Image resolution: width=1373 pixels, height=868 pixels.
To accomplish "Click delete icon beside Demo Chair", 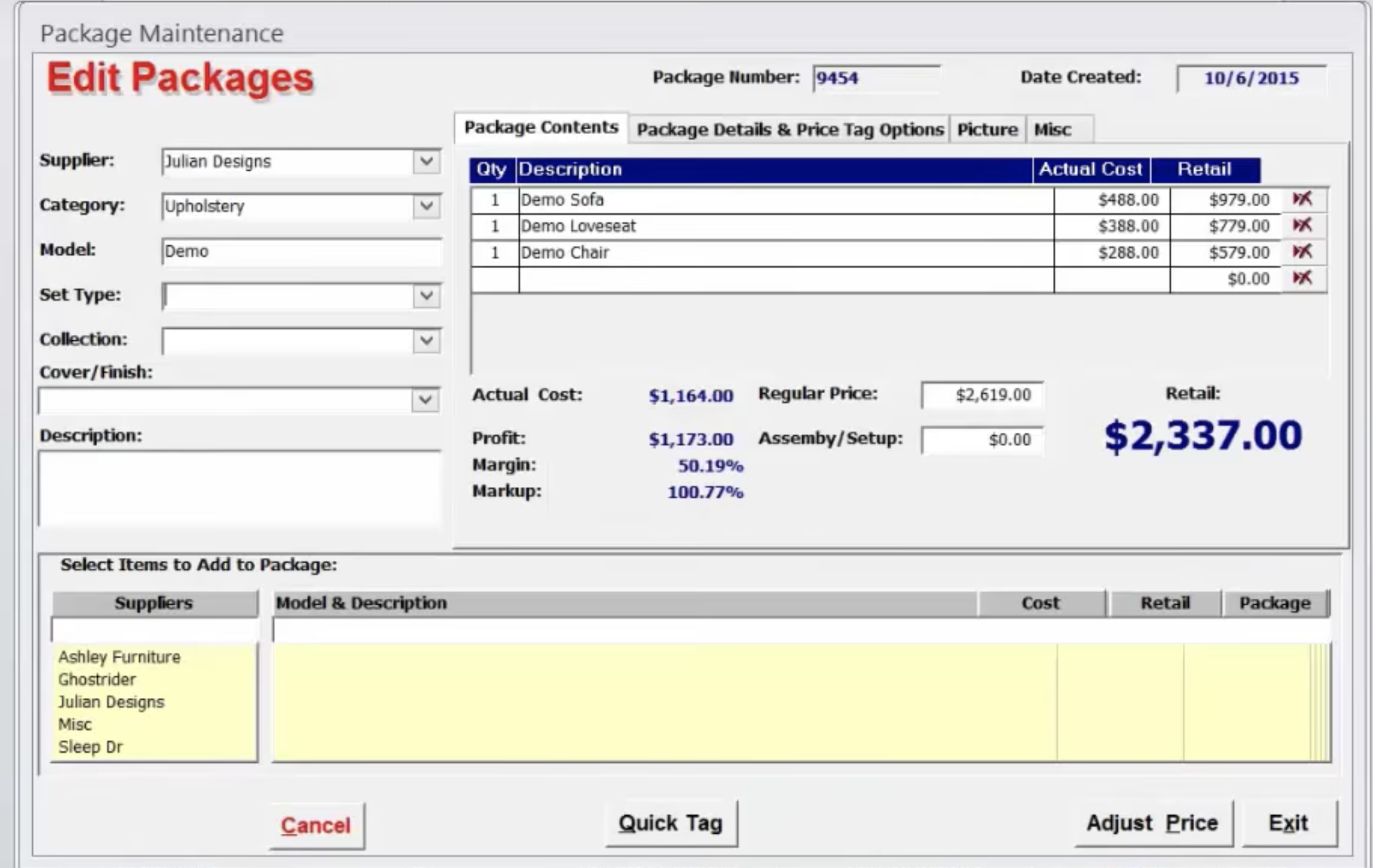I will click(1302, 252).
